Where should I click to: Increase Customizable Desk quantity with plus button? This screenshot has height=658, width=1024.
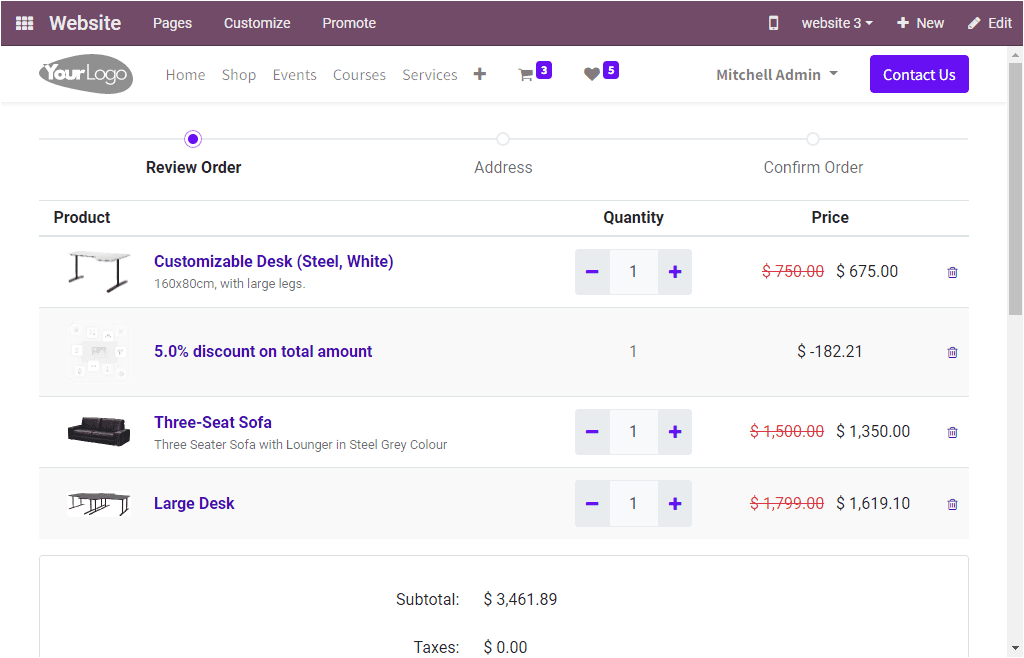click(675, 271)
